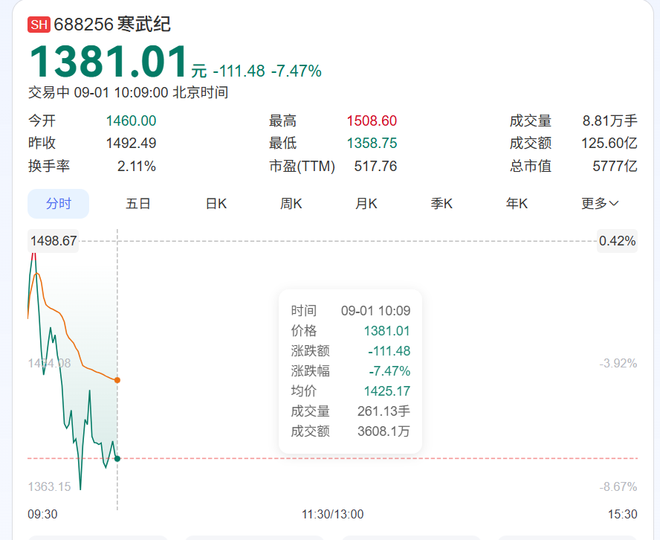Viewport: 660px width, 540px height.
Task: Click the red SH exchange badge
Action: [39, 23]
